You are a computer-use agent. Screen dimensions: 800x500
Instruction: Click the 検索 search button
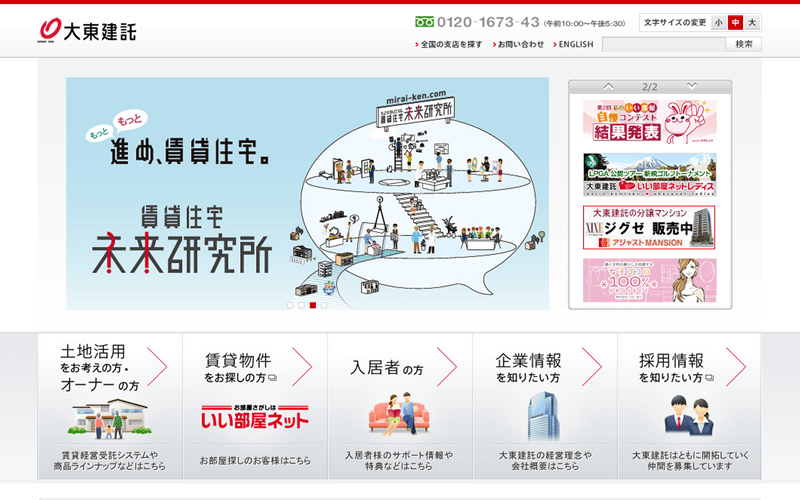[744, 44]
